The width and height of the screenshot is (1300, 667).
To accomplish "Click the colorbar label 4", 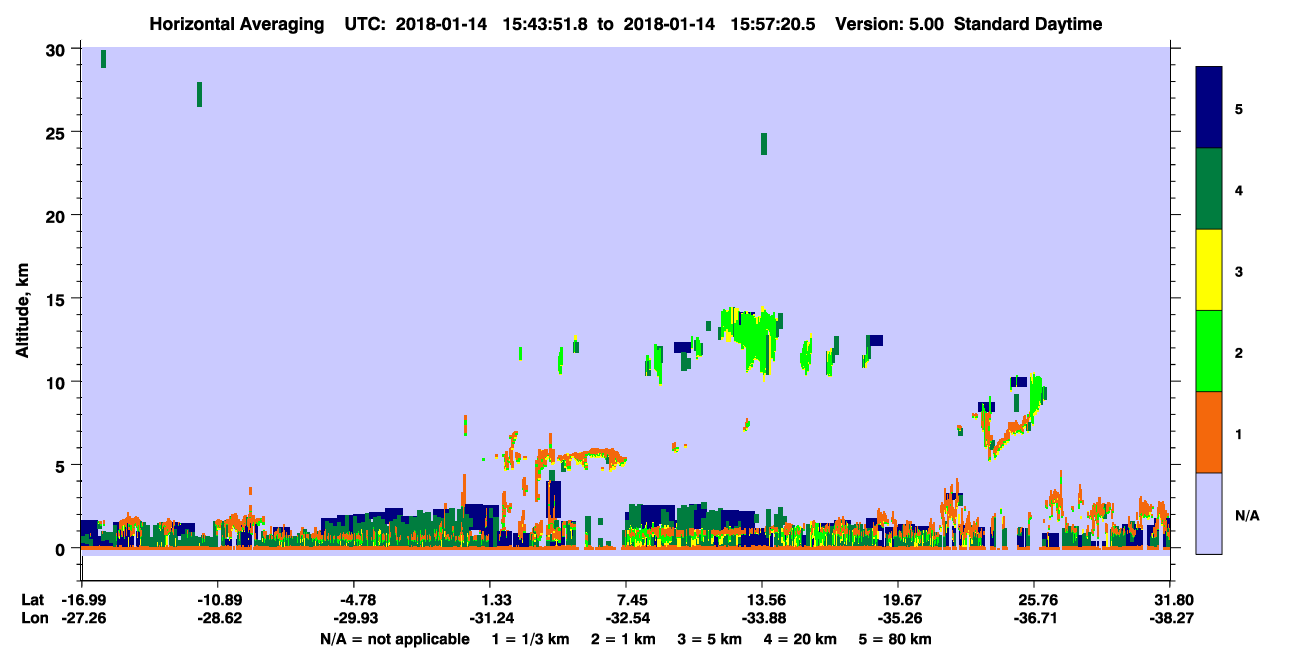I will [x=1239, y=189].
